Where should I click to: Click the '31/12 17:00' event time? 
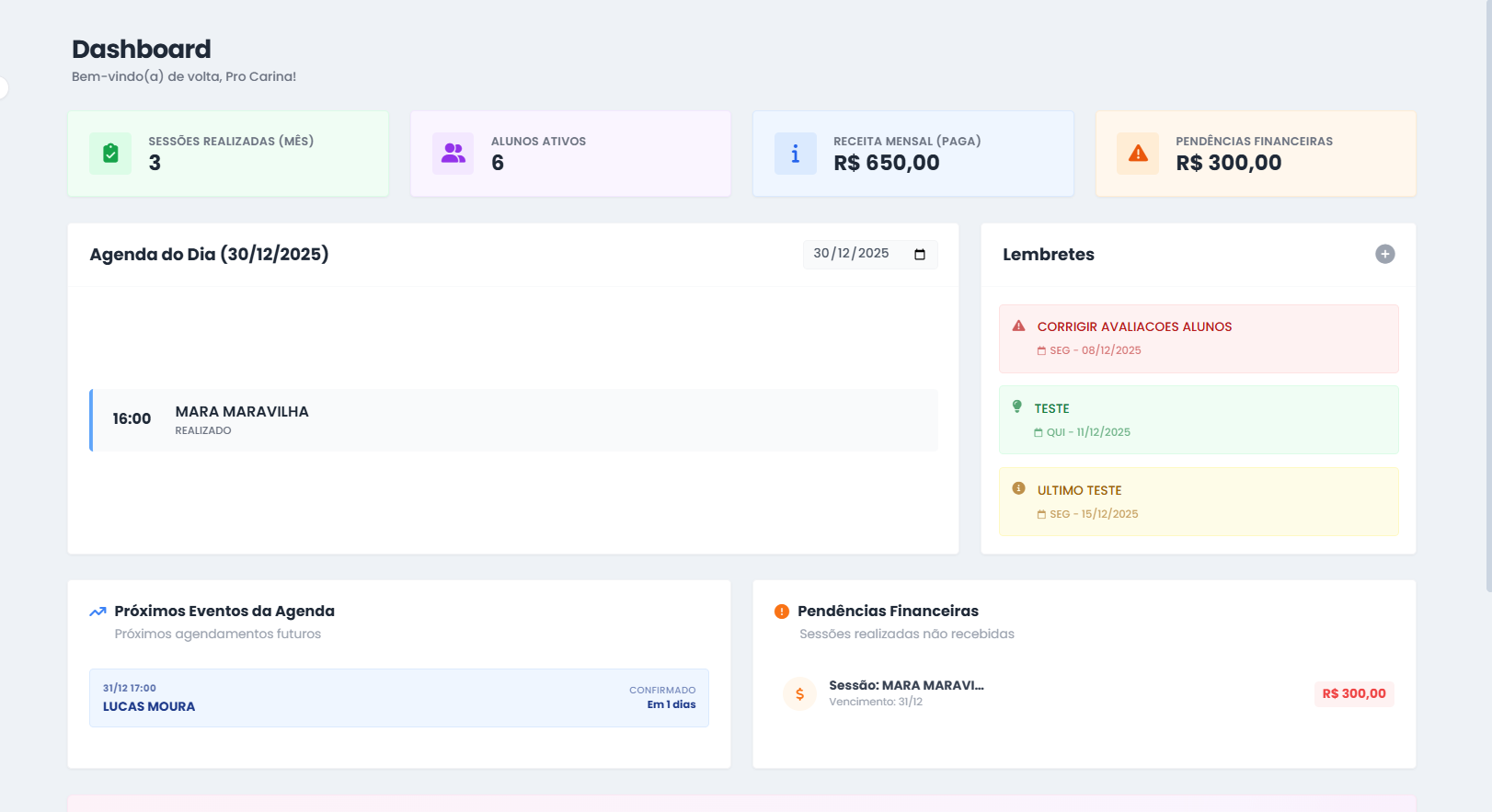(x=130, y=688)
